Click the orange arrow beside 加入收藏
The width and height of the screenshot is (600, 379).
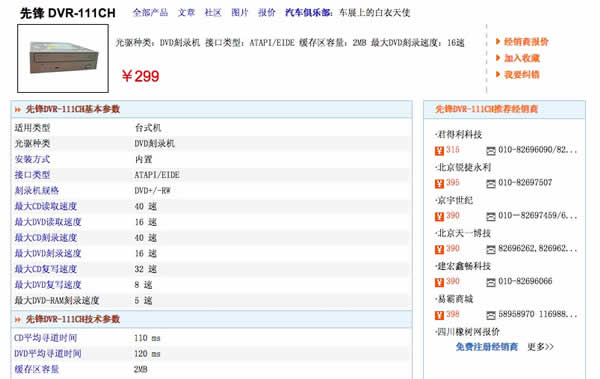(x=498, y=58)
